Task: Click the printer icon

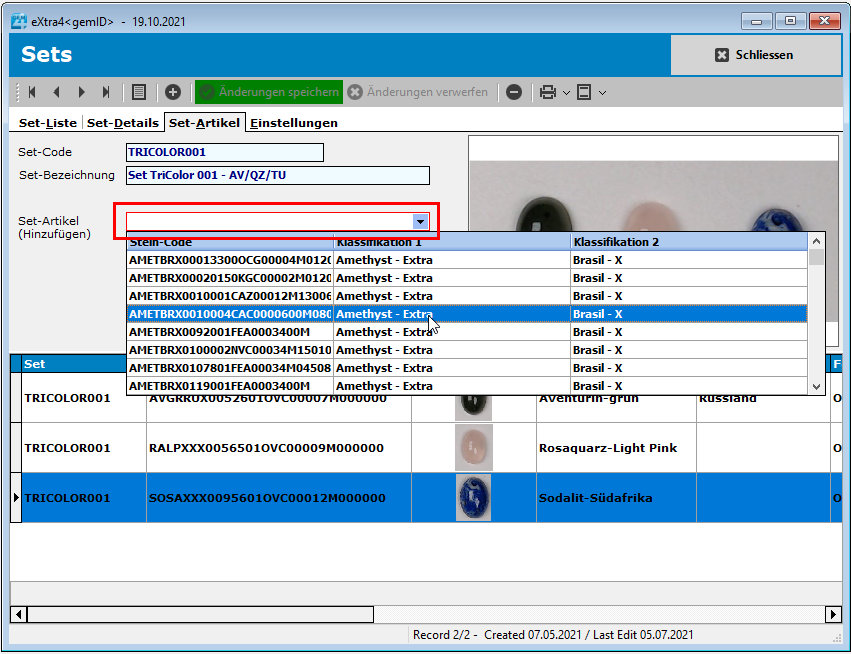Action: pyautogui.click(x=548, y=92)
